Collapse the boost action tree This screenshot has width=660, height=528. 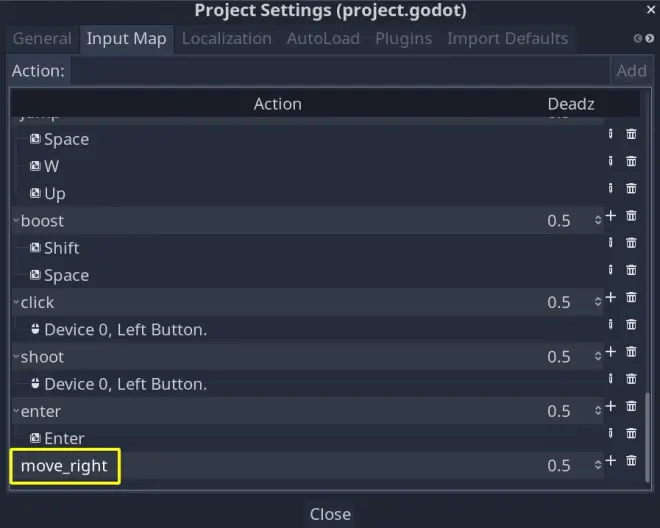16,221
